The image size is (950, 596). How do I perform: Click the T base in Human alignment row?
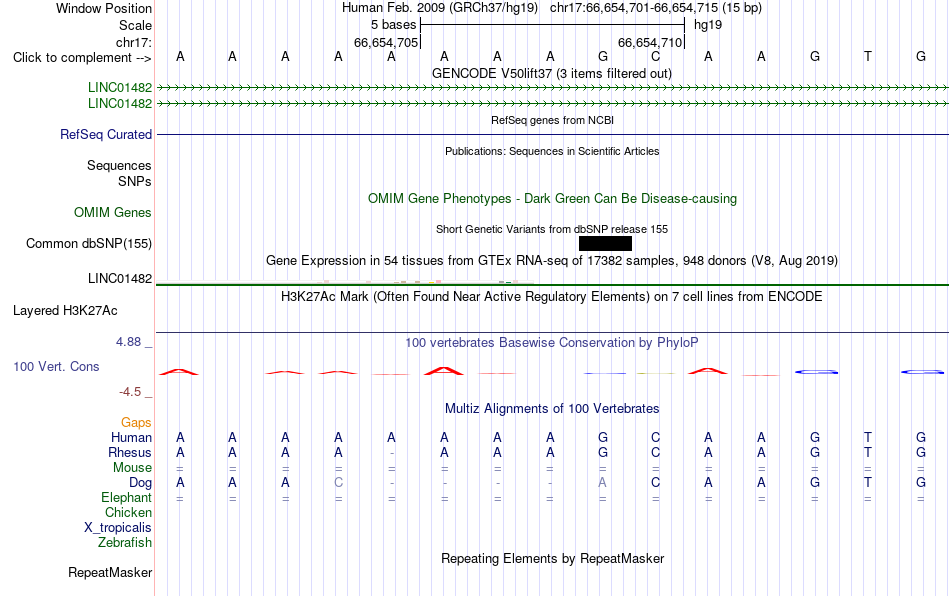click(868, 437)
